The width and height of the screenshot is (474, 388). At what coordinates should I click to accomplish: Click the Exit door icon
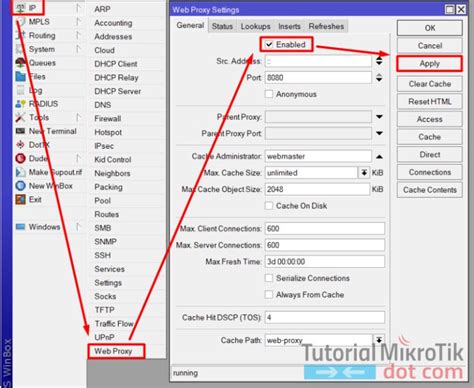tap(20, 199)
